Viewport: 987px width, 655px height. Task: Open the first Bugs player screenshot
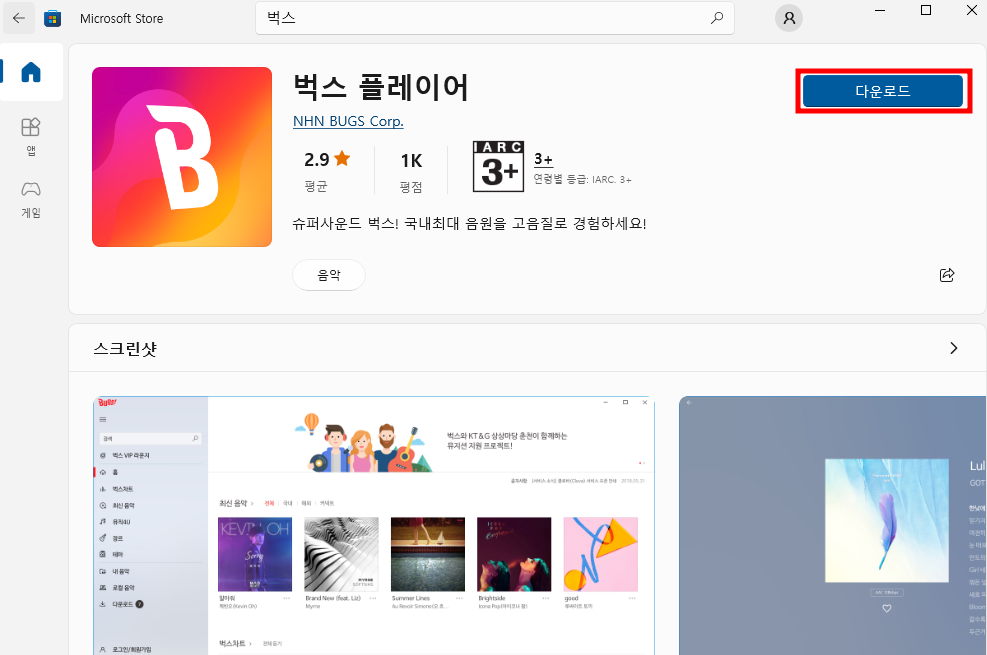click(374, 525)
